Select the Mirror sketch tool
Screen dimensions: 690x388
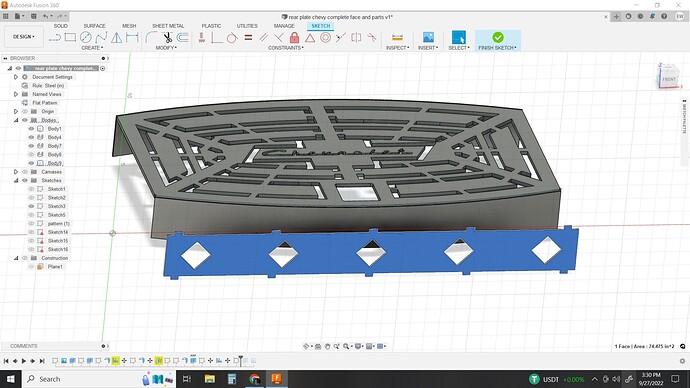click(117, 37)
